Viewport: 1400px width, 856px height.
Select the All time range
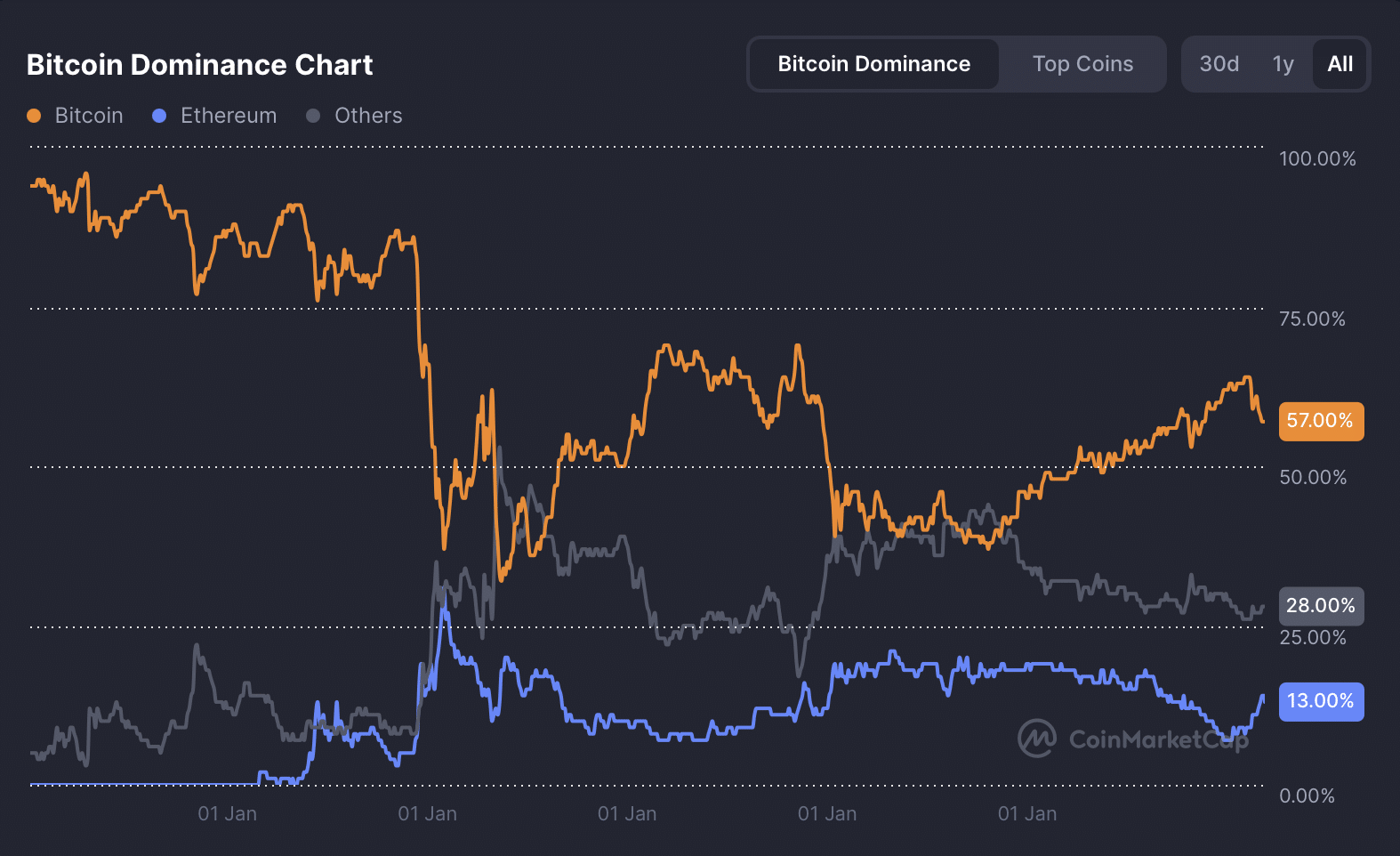click(1340, 64)
